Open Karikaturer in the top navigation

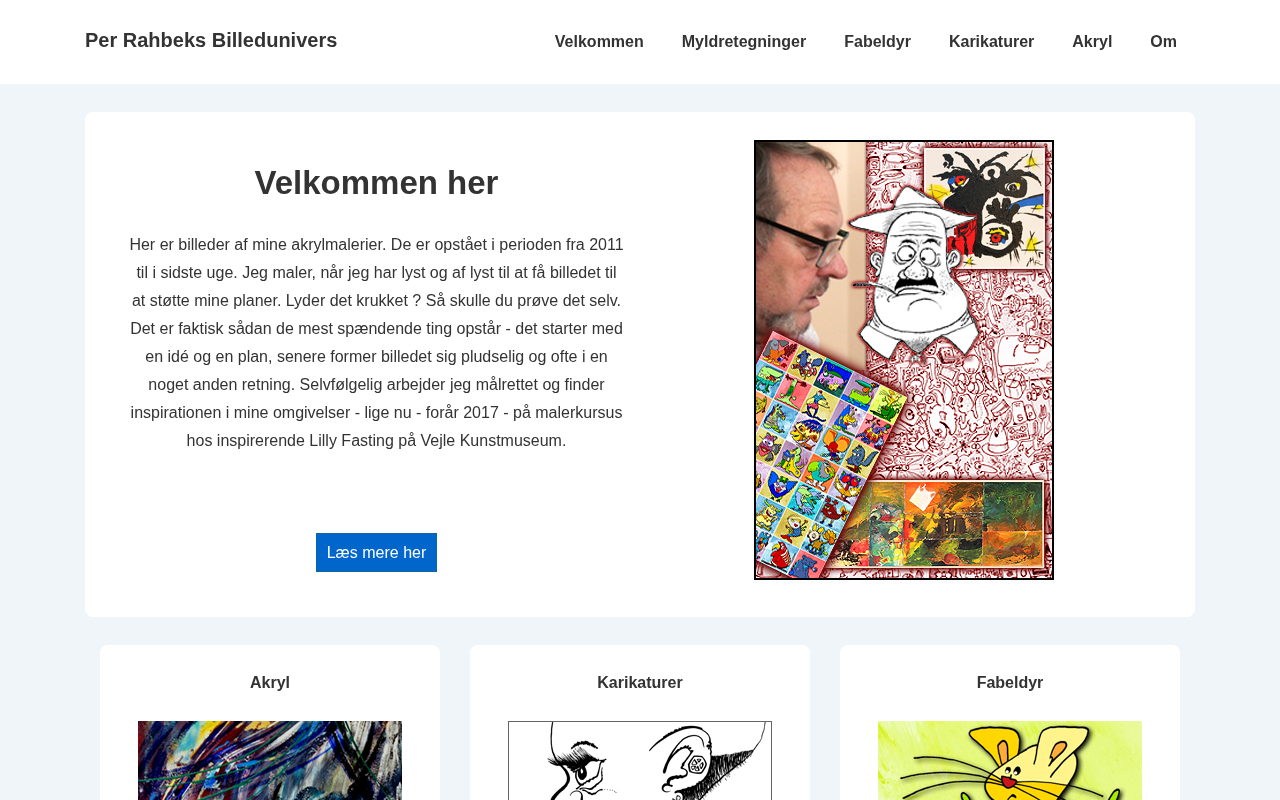(x=991, y=42)
